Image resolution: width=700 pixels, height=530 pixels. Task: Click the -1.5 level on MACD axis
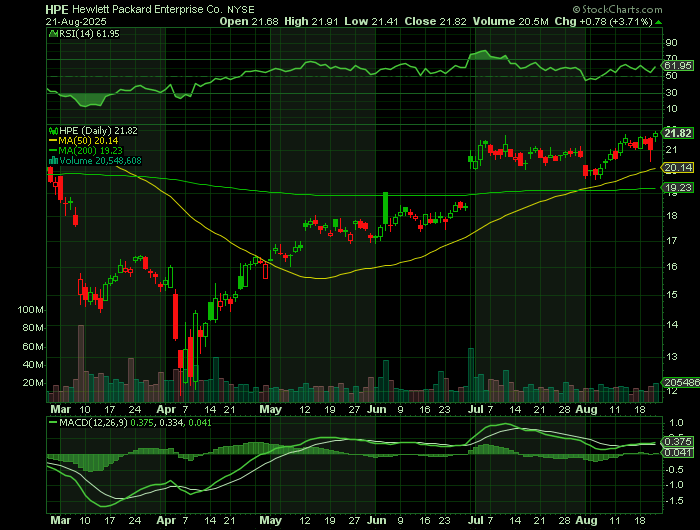pyautogui.click(x=675, y=501)
